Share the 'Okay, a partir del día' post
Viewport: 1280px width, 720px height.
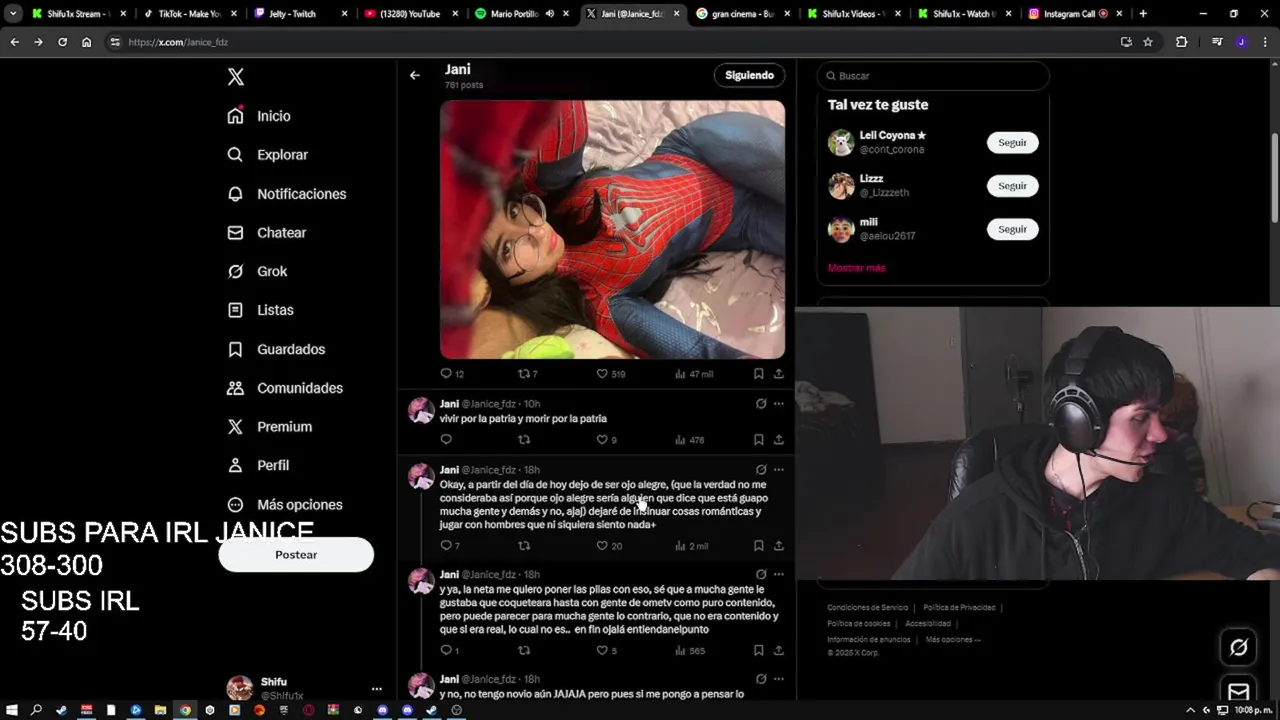[778, 546]
